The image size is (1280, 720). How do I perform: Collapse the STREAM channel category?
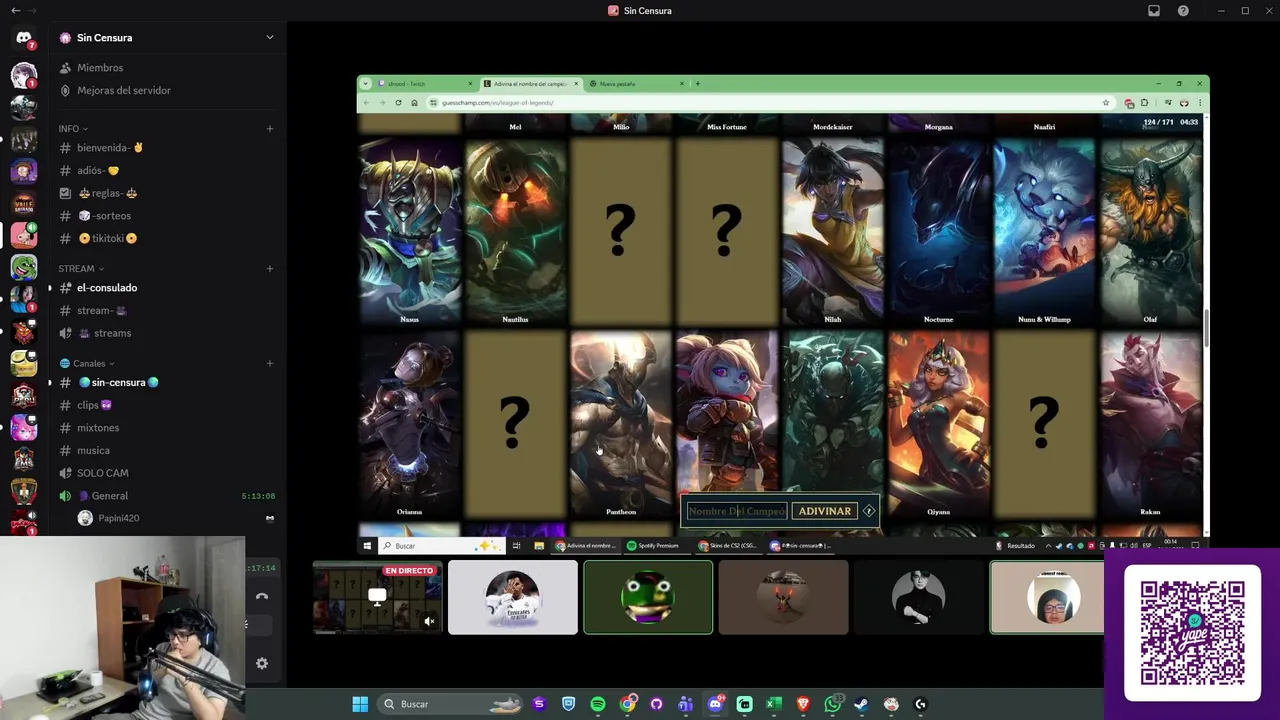tap(81, 268)
